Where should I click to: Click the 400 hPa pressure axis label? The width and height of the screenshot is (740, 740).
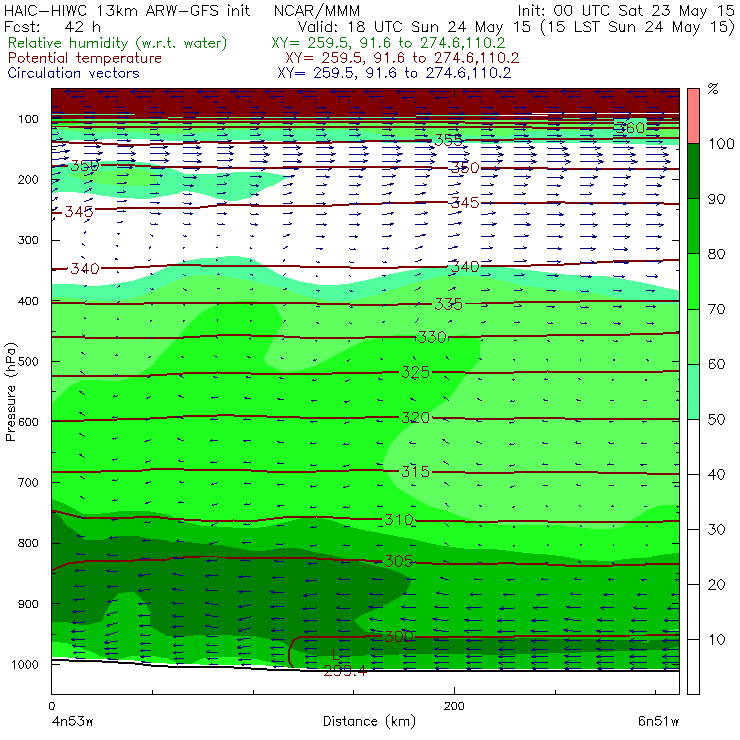[28, 301]
